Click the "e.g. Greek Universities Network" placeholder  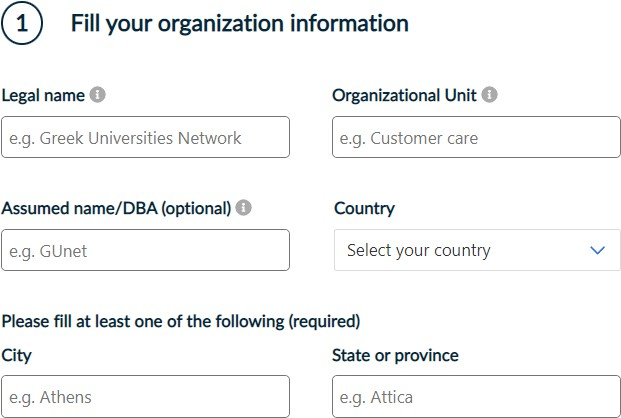click(126, 138)
